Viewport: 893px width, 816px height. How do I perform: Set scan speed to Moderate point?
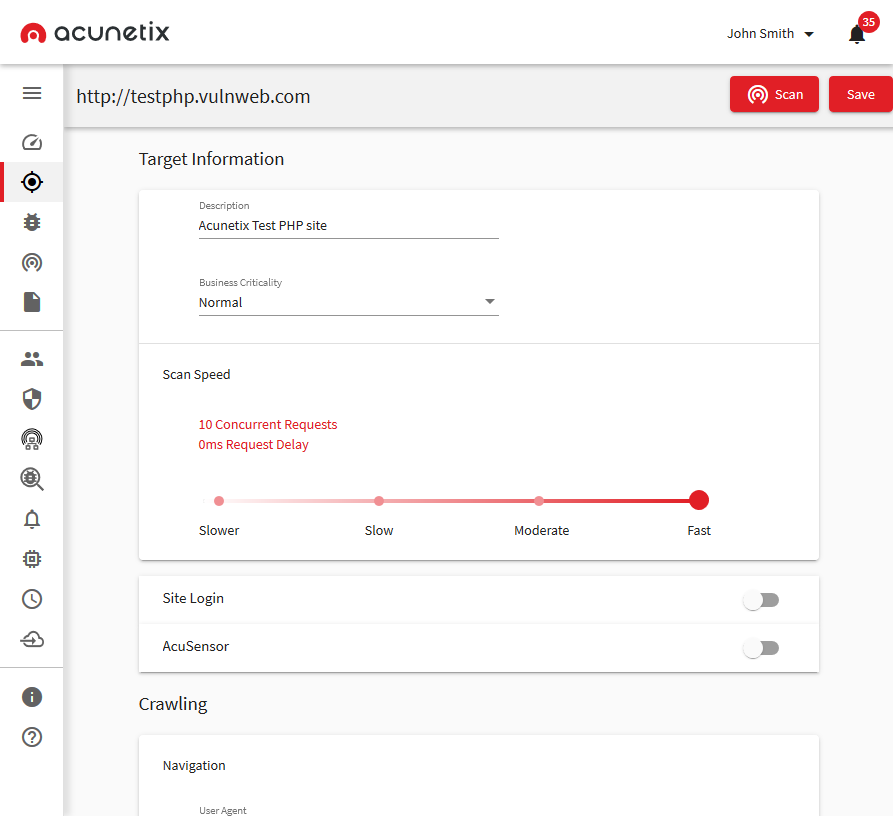point(539,501)
